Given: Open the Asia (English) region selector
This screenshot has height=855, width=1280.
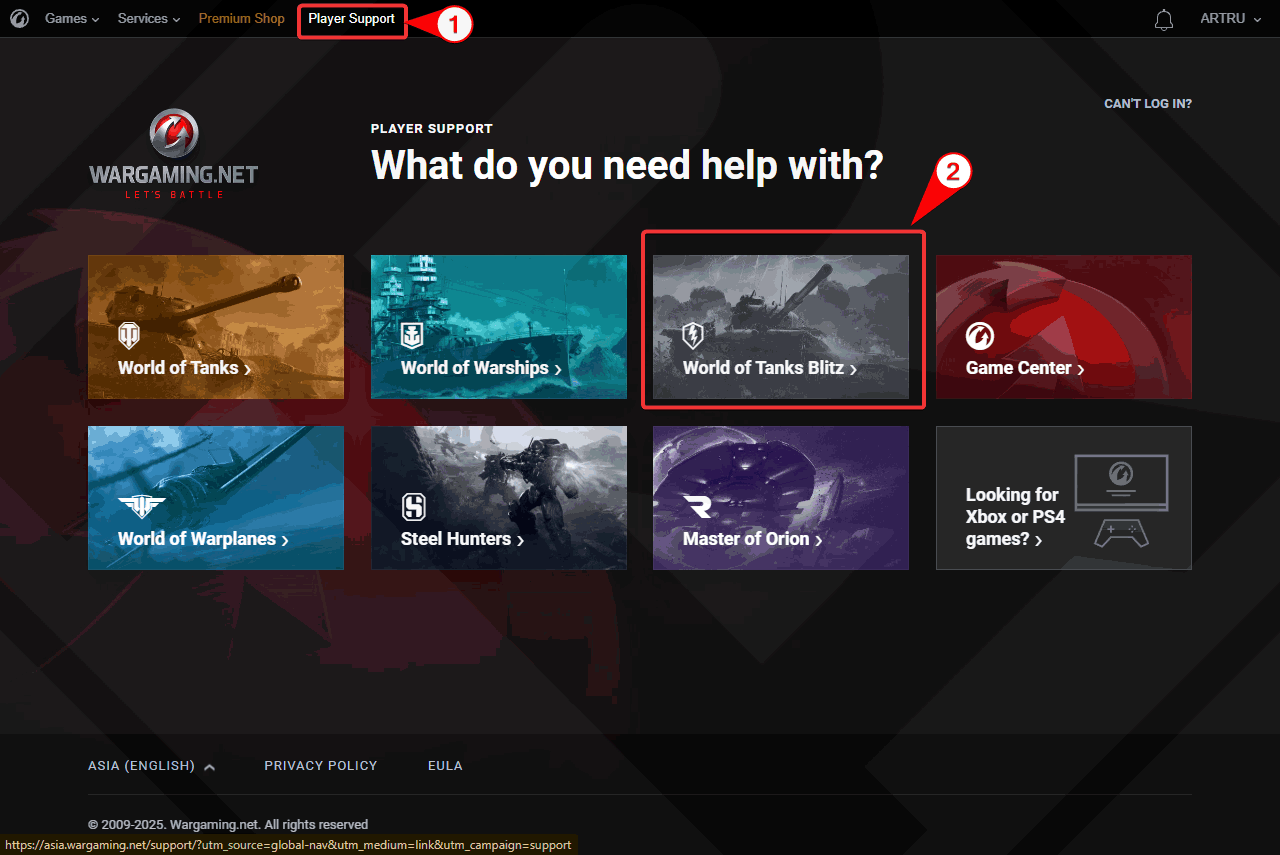Looking at the screenshot, I should click(152, 766).
